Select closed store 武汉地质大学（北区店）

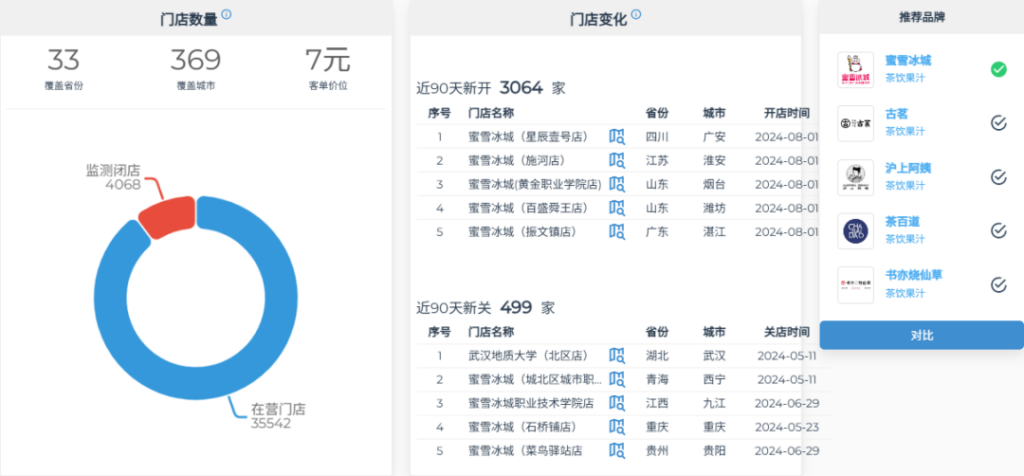pos(528,356)
